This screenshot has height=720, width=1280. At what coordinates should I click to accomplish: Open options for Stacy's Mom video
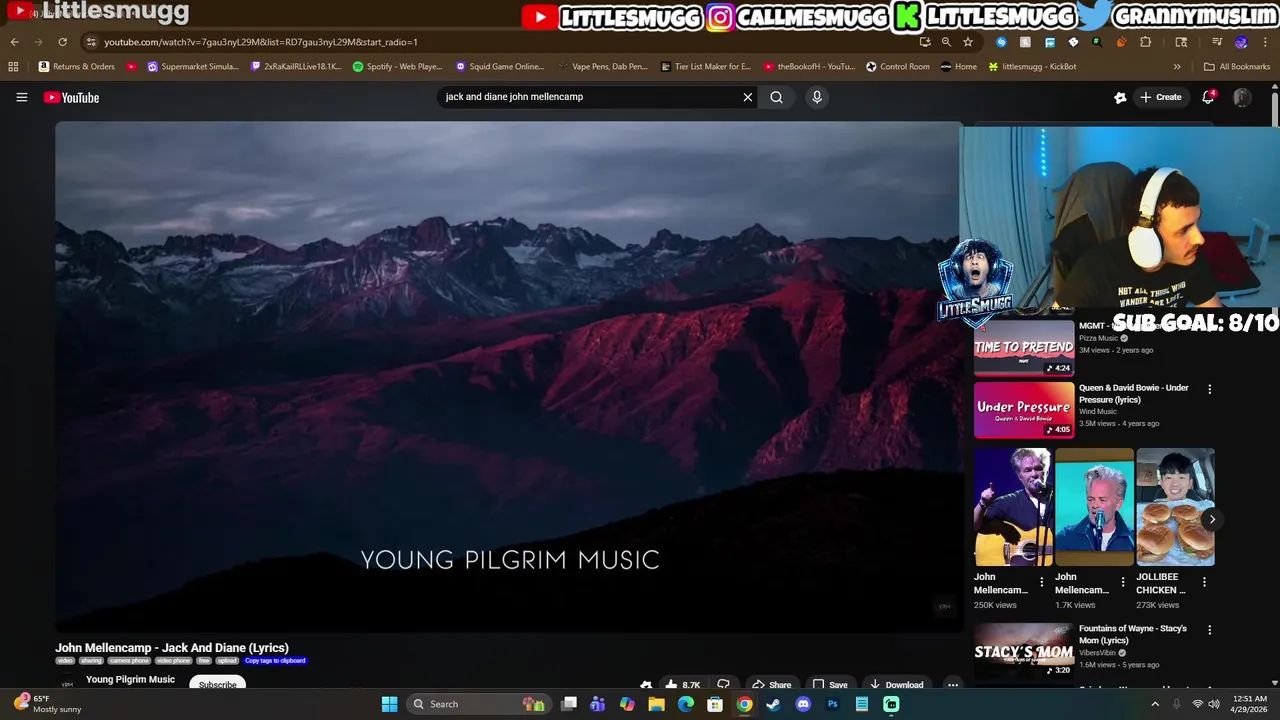point(1209,630)
